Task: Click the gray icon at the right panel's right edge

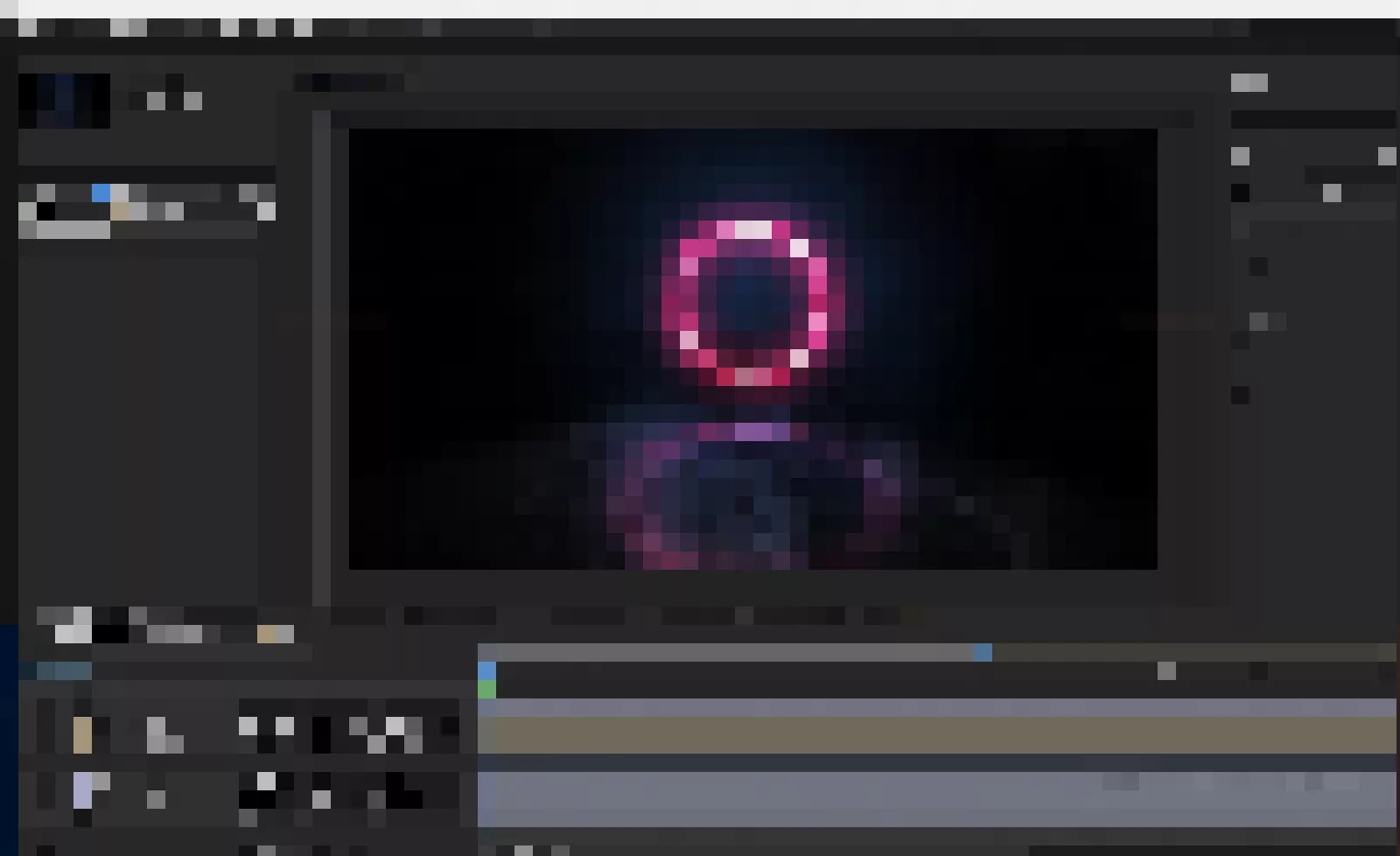Action: pyautogui.click(x=1387, y=156)
